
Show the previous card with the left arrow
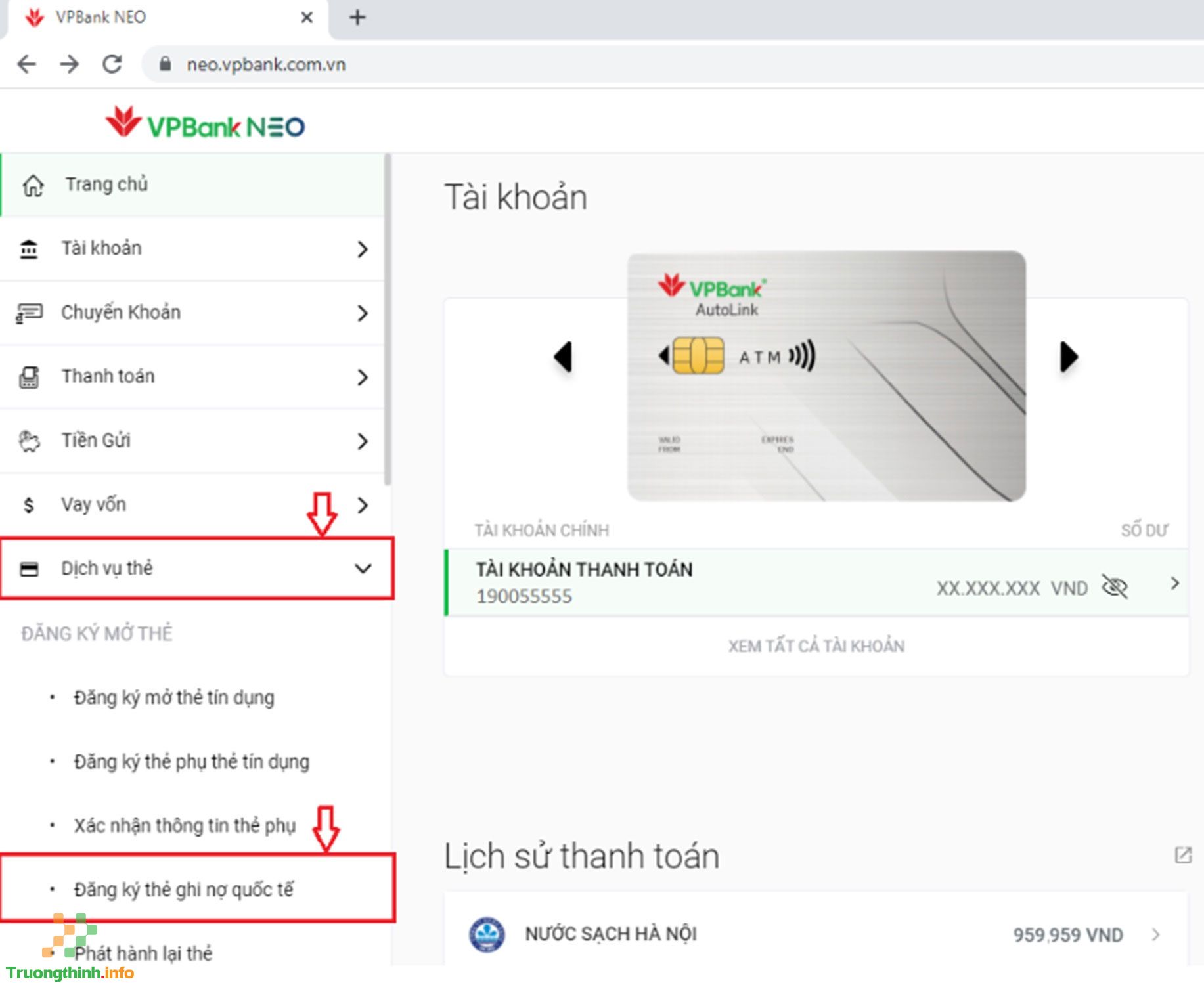pos(563,357)
